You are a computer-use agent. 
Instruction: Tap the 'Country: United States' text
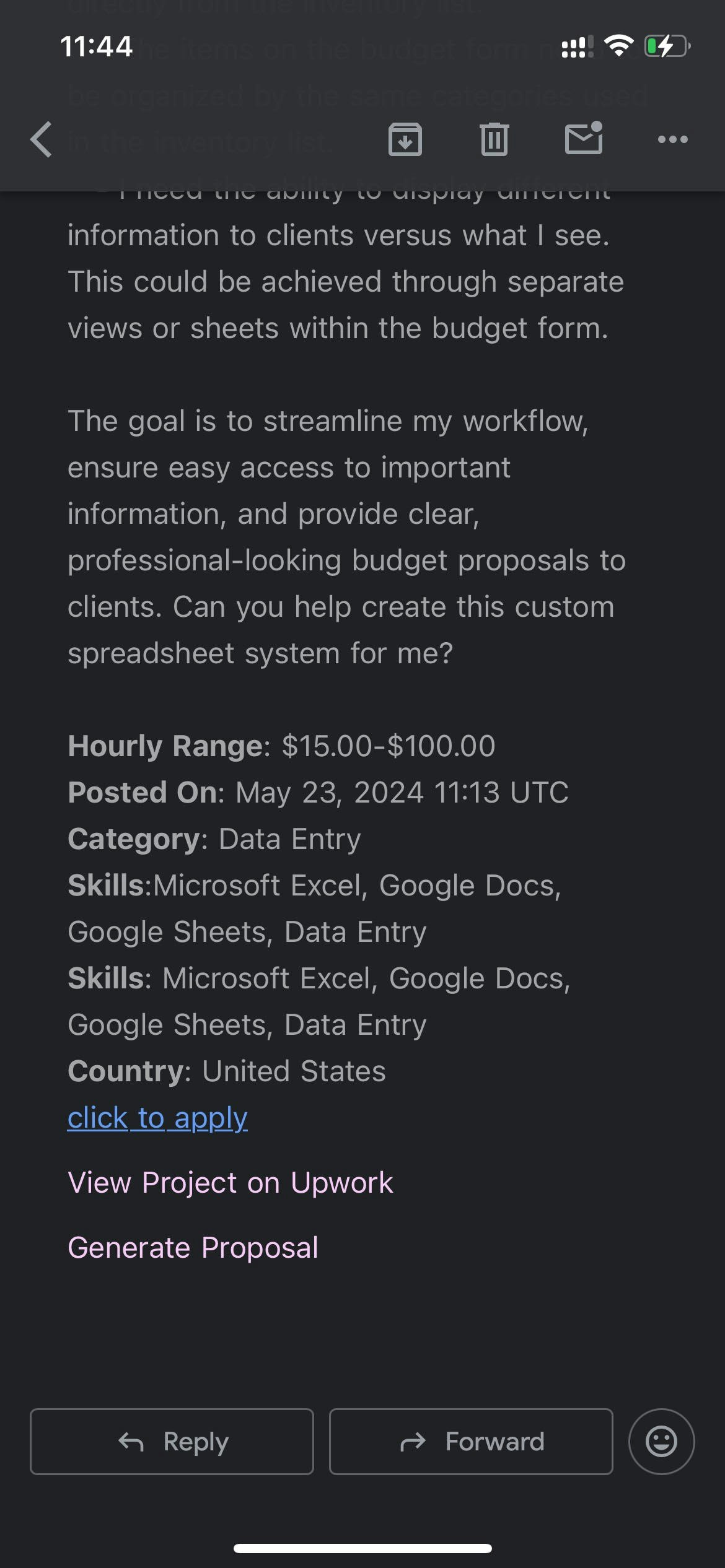(x=226, y=1071)
